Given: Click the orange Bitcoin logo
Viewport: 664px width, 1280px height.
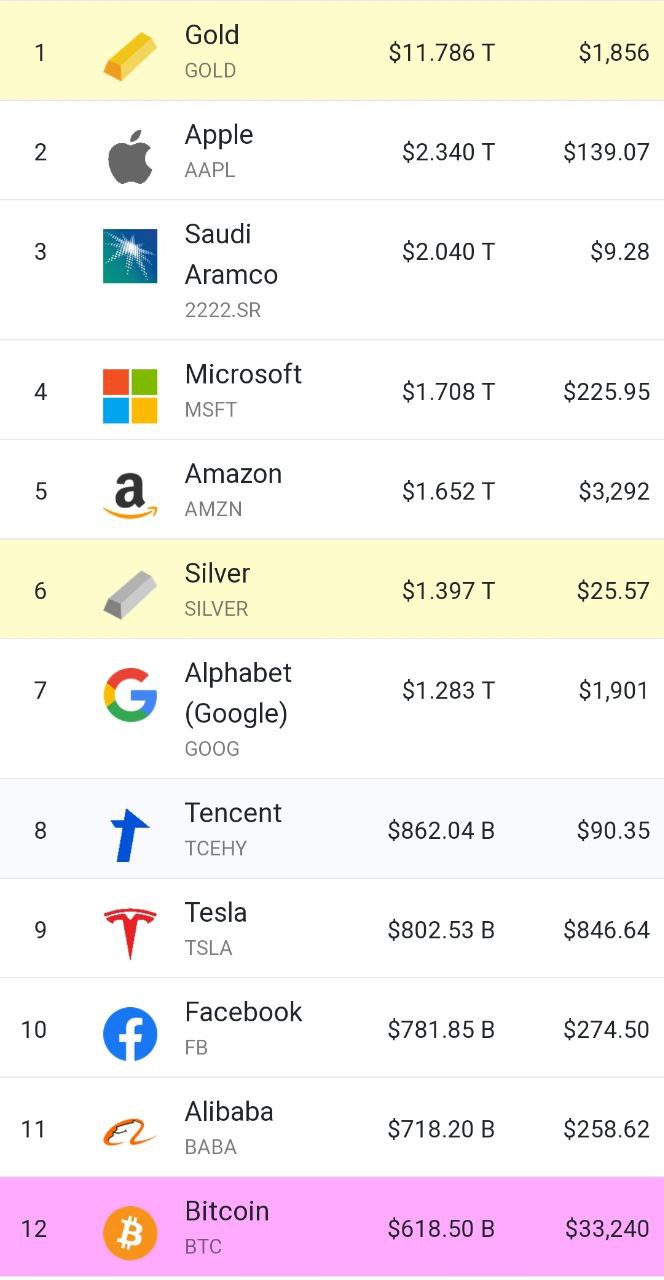Looking at the screenshot, I should [130, 1233].
